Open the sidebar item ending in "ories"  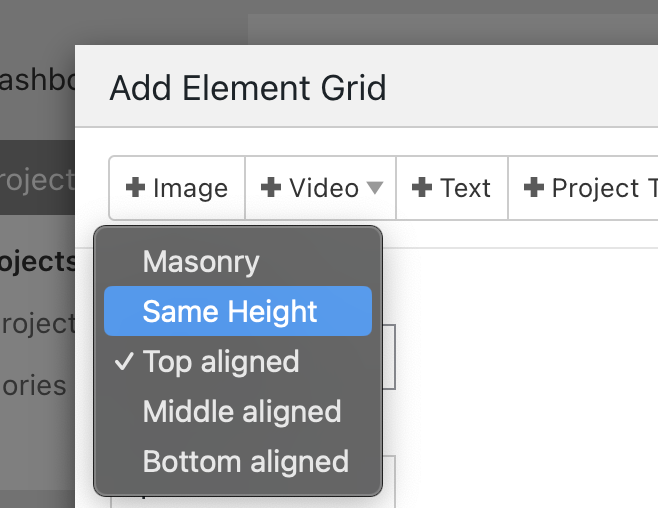coord(34,385)
